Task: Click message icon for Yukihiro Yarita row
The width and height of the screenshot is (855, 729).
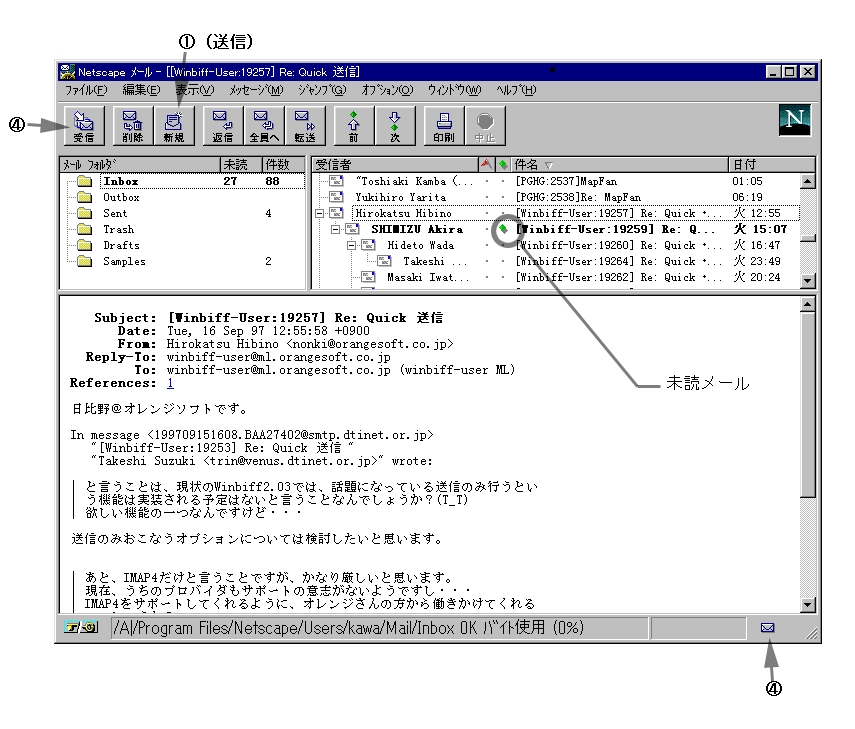Action: (336, 197)
